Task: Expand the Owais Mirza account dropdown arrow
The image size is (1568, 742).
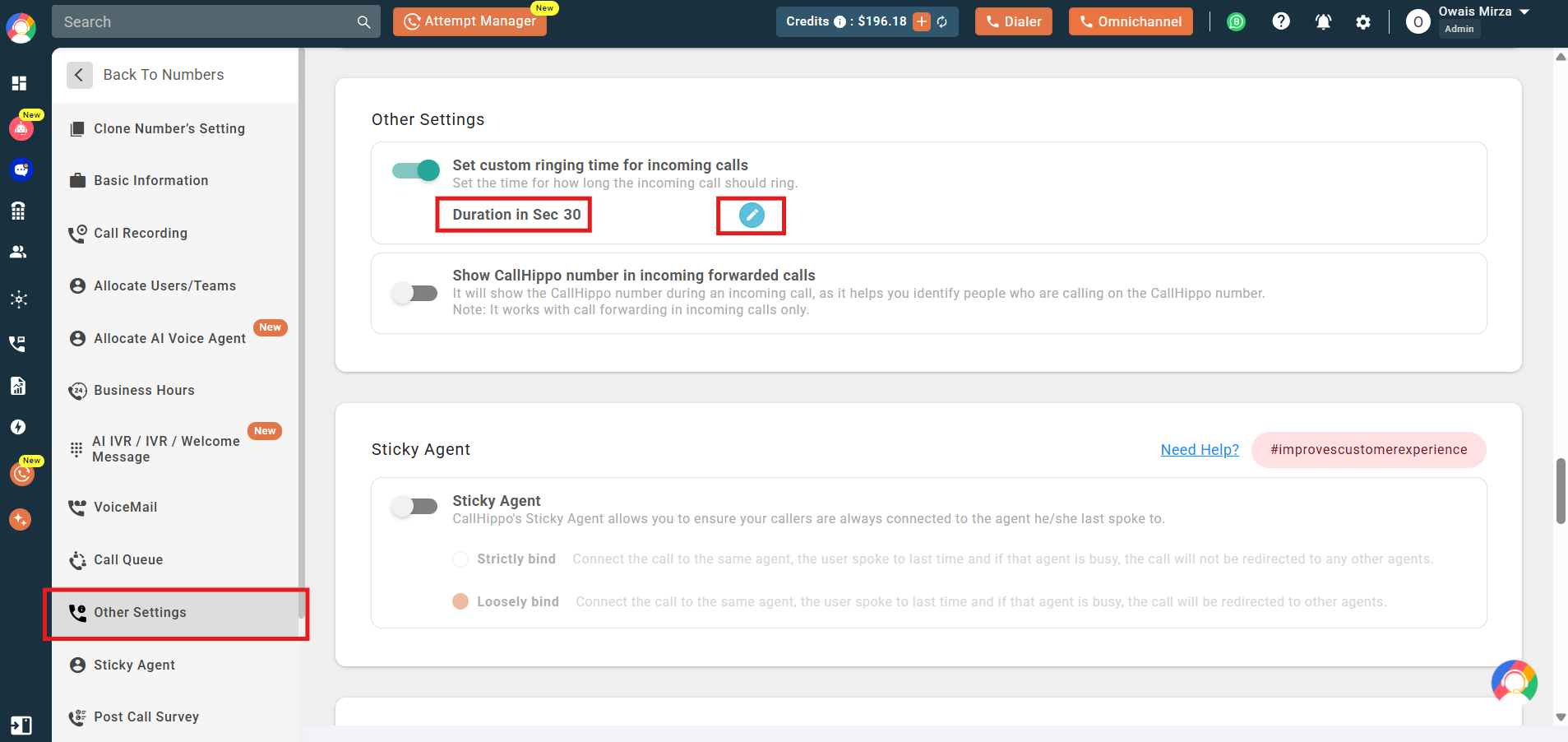Action: pyautogui.click(x=1524, y=12)
